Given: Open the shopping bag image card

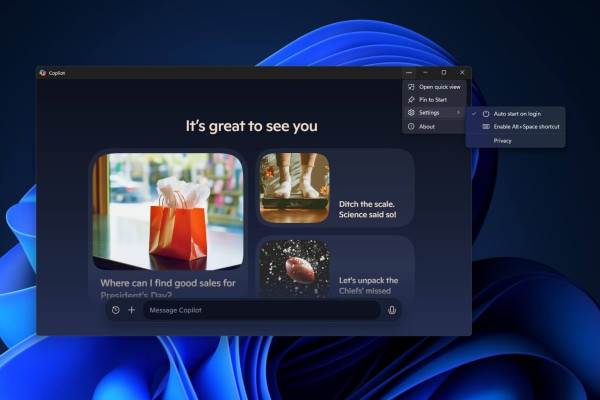Looking at the screenshot, I should coord(168,212).
